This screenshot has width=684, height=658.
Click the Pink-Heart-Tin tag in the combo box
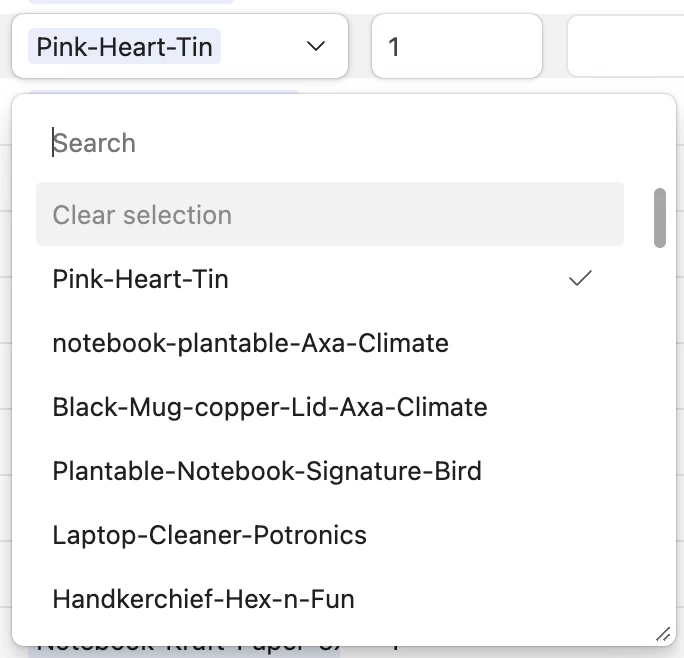[x=125, y=47]
